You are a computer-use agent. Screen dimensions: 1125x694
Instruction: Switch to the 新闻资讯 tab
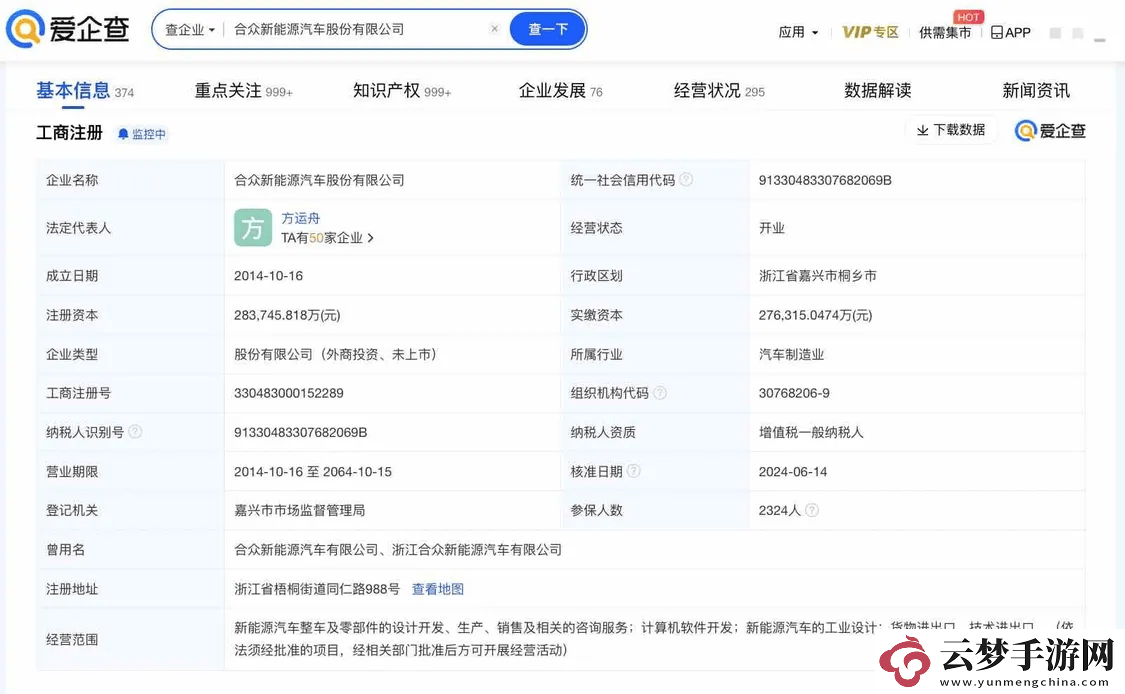(x=1036, y=91)
